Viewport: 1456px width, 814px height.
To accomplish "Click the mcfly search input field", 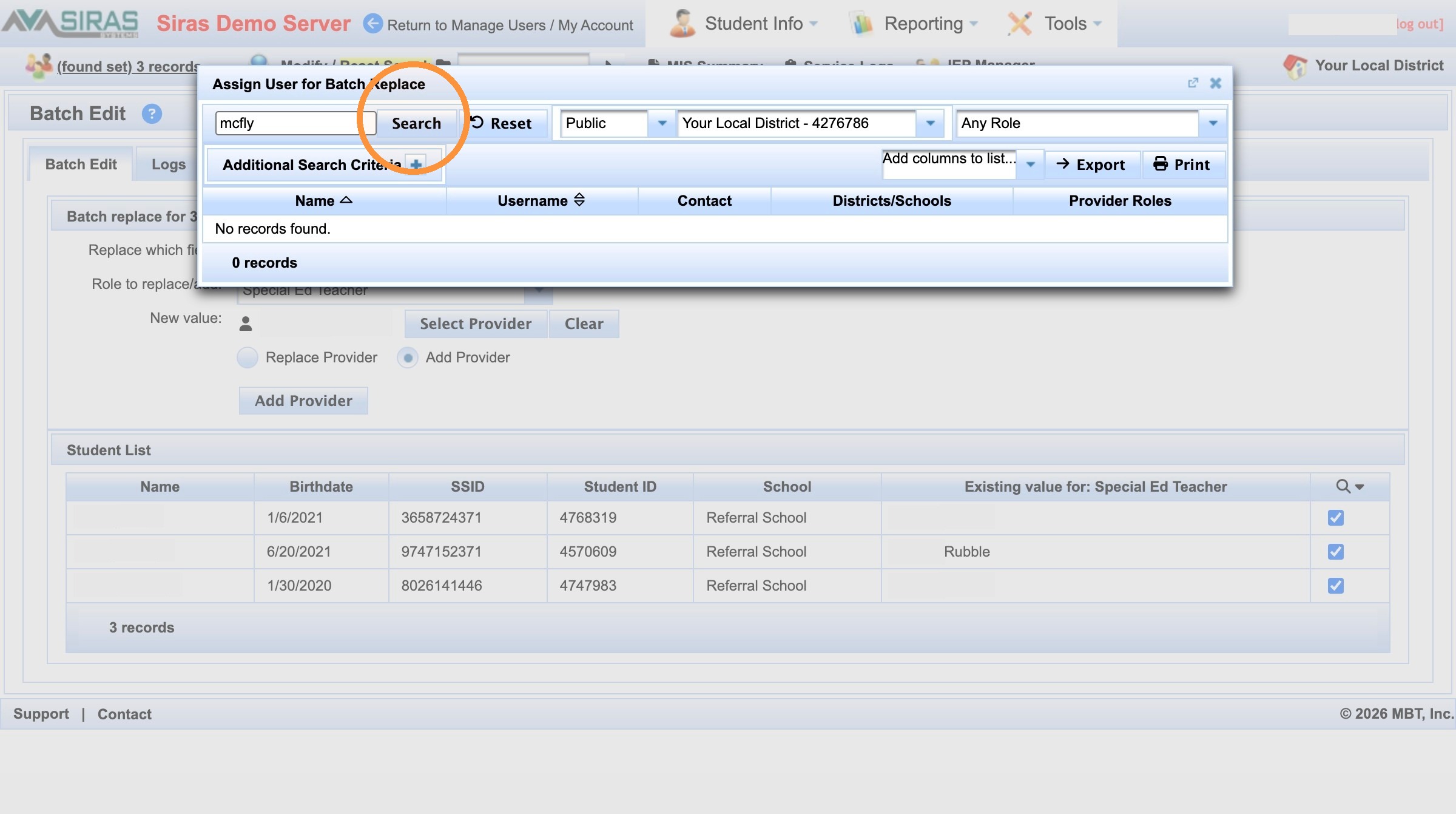I will click(x=295, y=123).
